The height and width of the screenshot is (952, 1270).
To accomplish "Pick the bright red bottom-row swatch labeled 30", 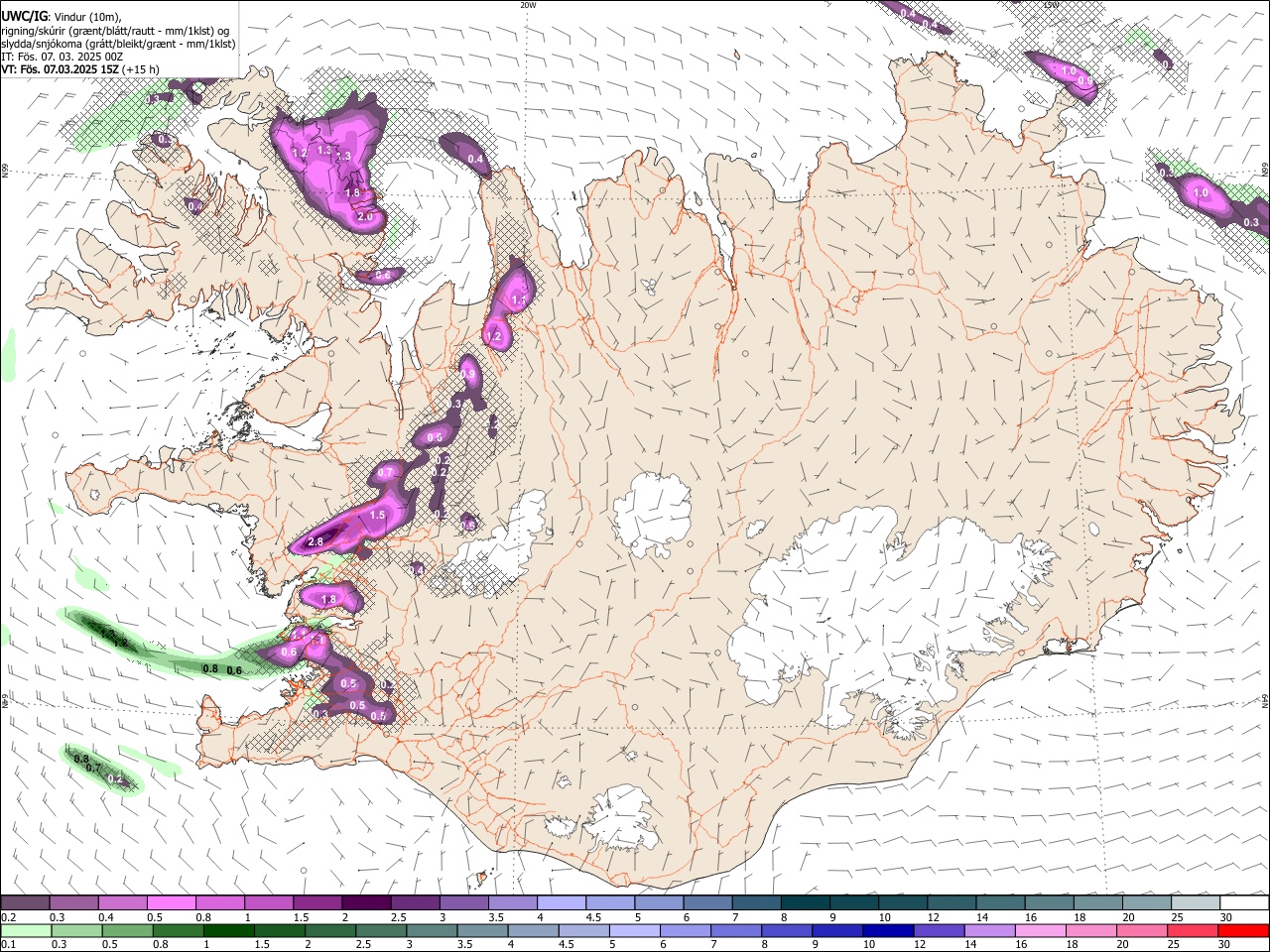I will coord(1244,930).
